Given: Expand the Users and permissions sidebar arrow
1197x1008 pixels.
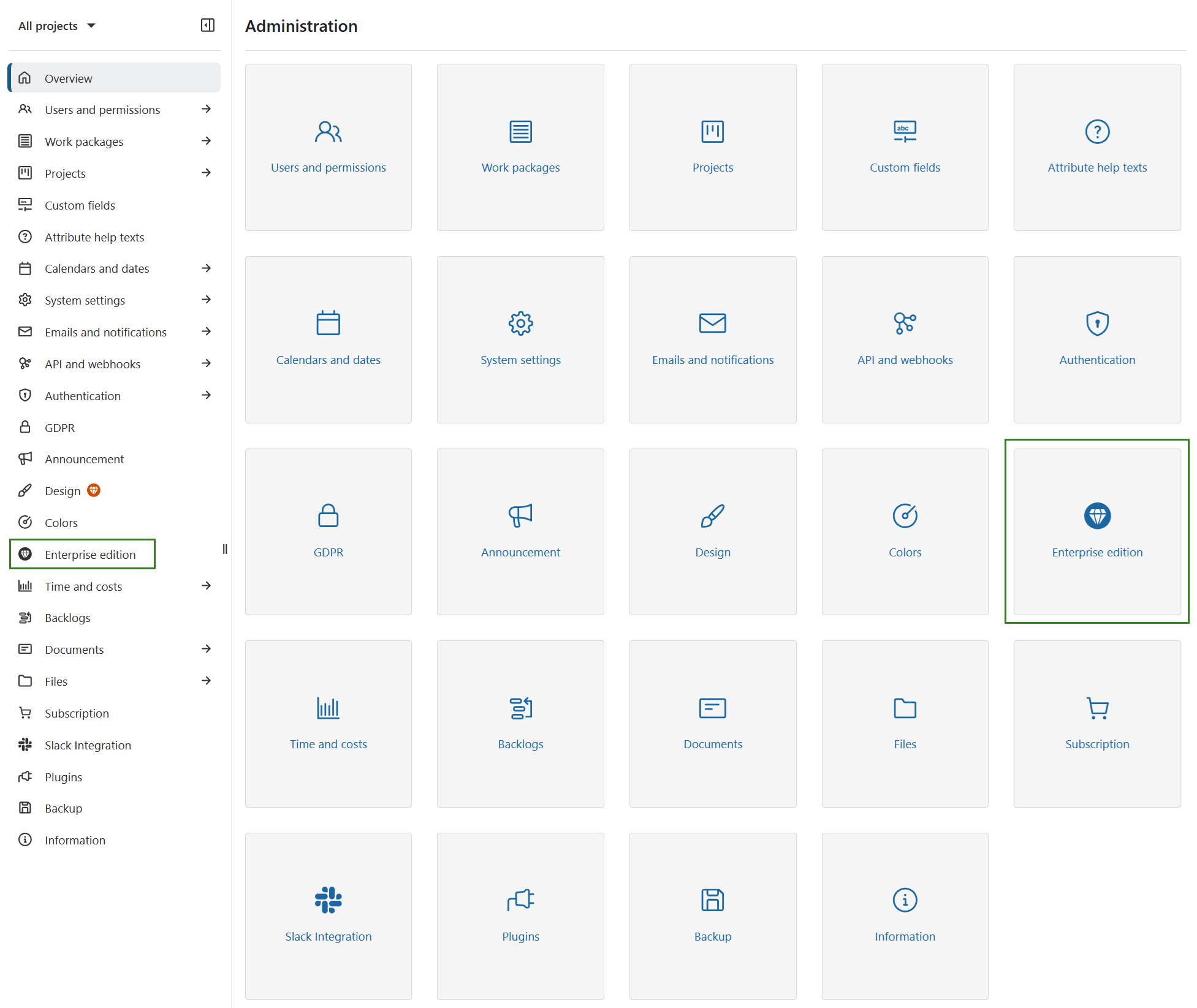Looking at the screenshot, I should coord(207,109).
